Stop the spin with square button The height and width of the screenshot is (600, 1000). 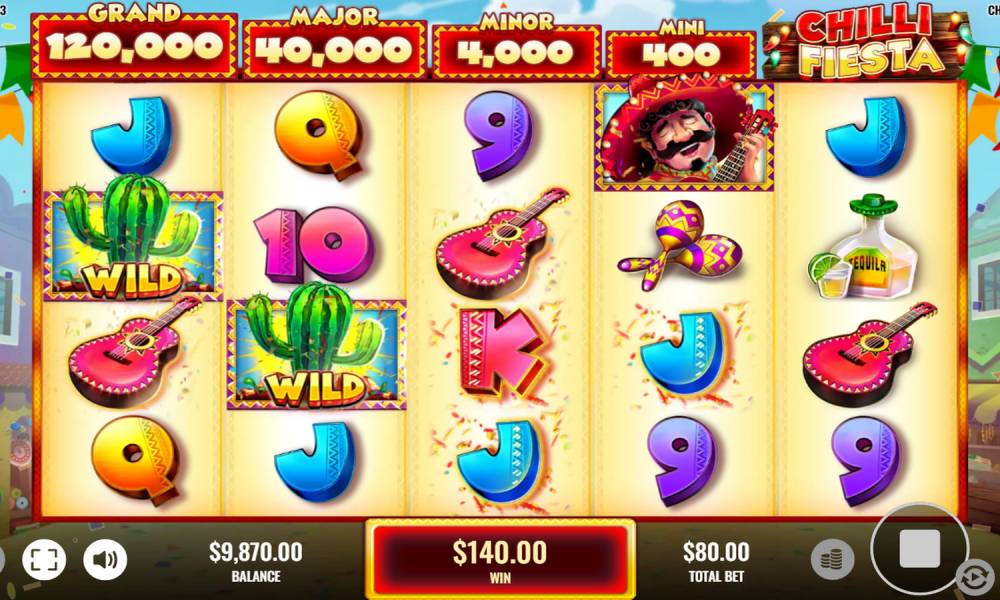(919, 548)
